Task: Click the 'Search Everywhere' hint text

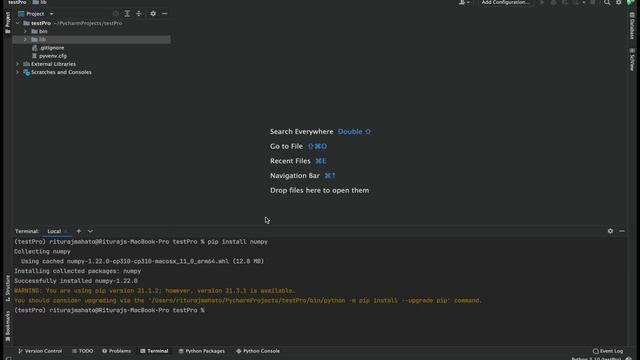Action: click(x=302, y=131)
